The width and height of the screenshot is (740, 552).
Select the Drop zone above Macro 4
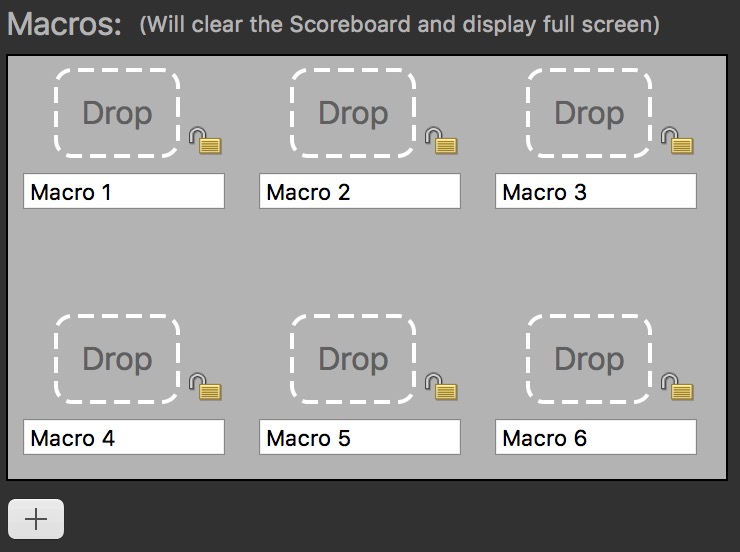tap(117, 359)
